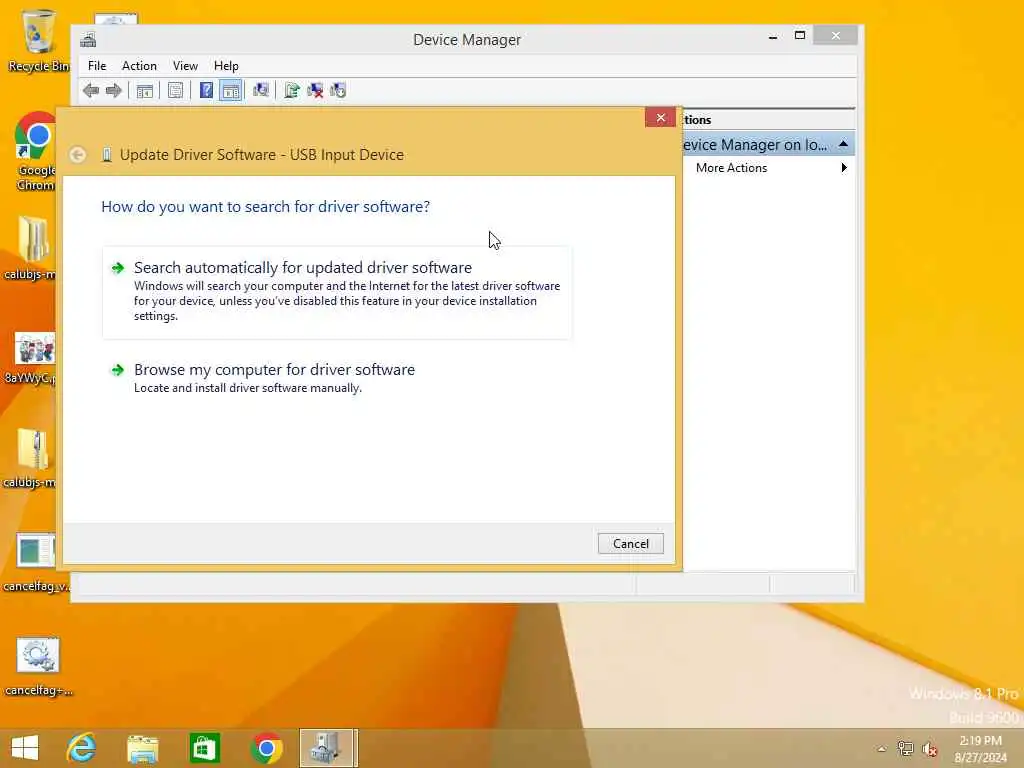Select the Google Chrome desktop shortcut
1024x768 pixels.
35,152
